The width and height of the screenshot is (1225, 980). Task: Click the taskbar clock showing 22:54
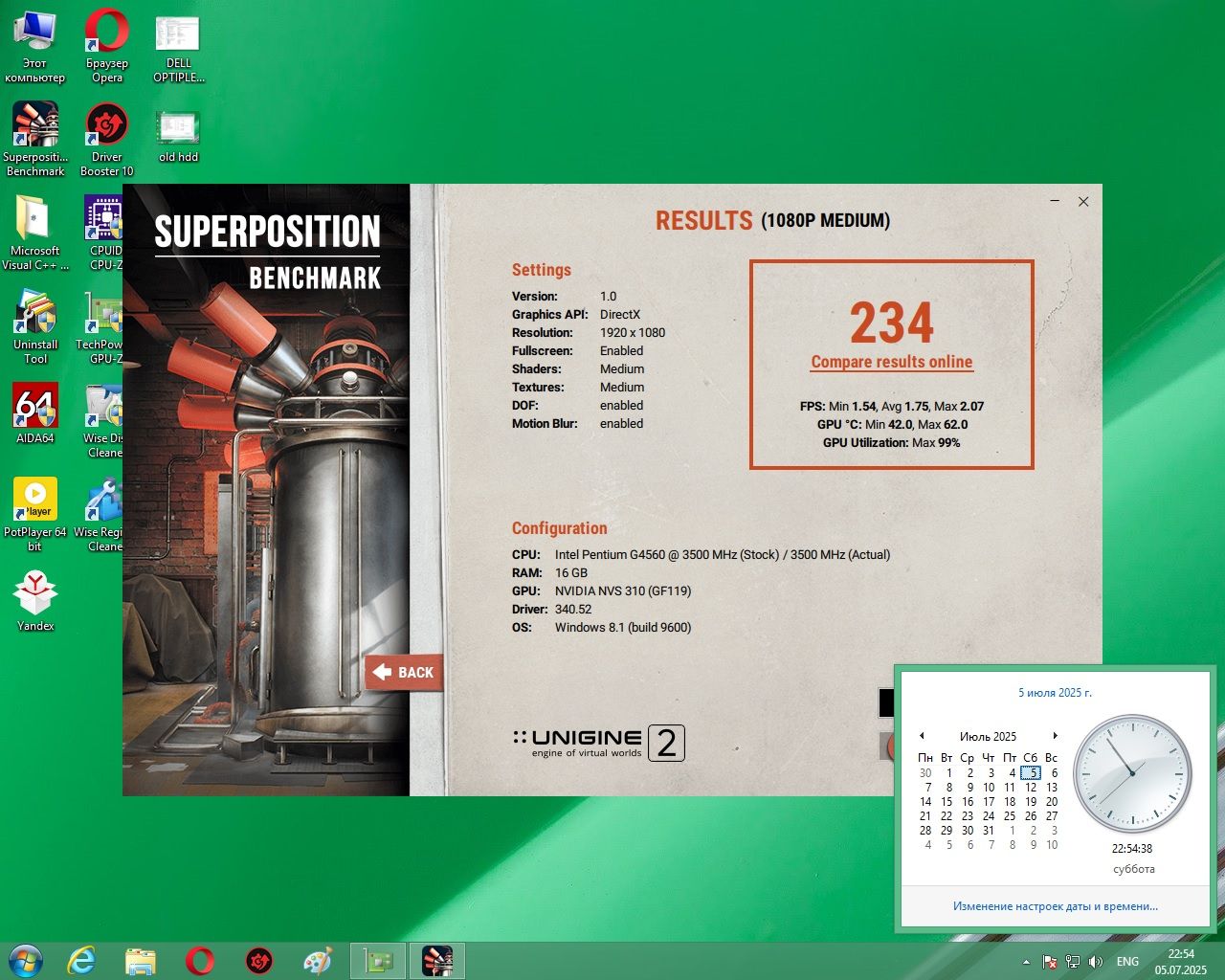coord(1180,961)
